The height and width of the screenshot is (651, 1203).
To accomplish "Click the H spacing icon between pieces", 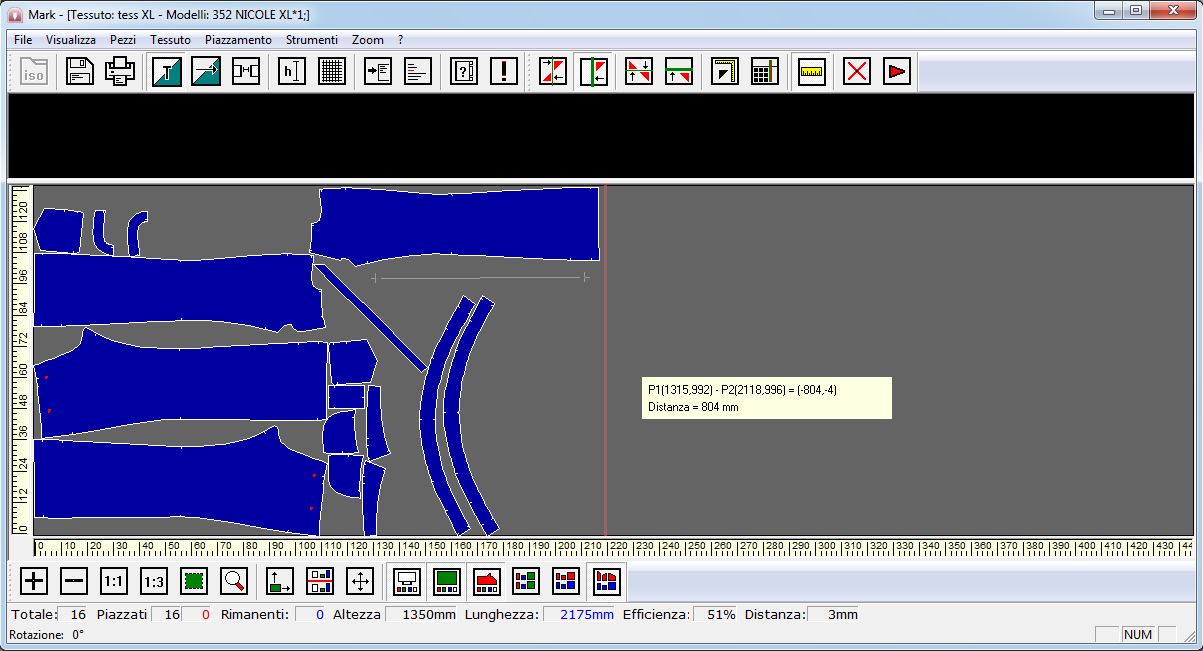I will [x=246, y=72].
